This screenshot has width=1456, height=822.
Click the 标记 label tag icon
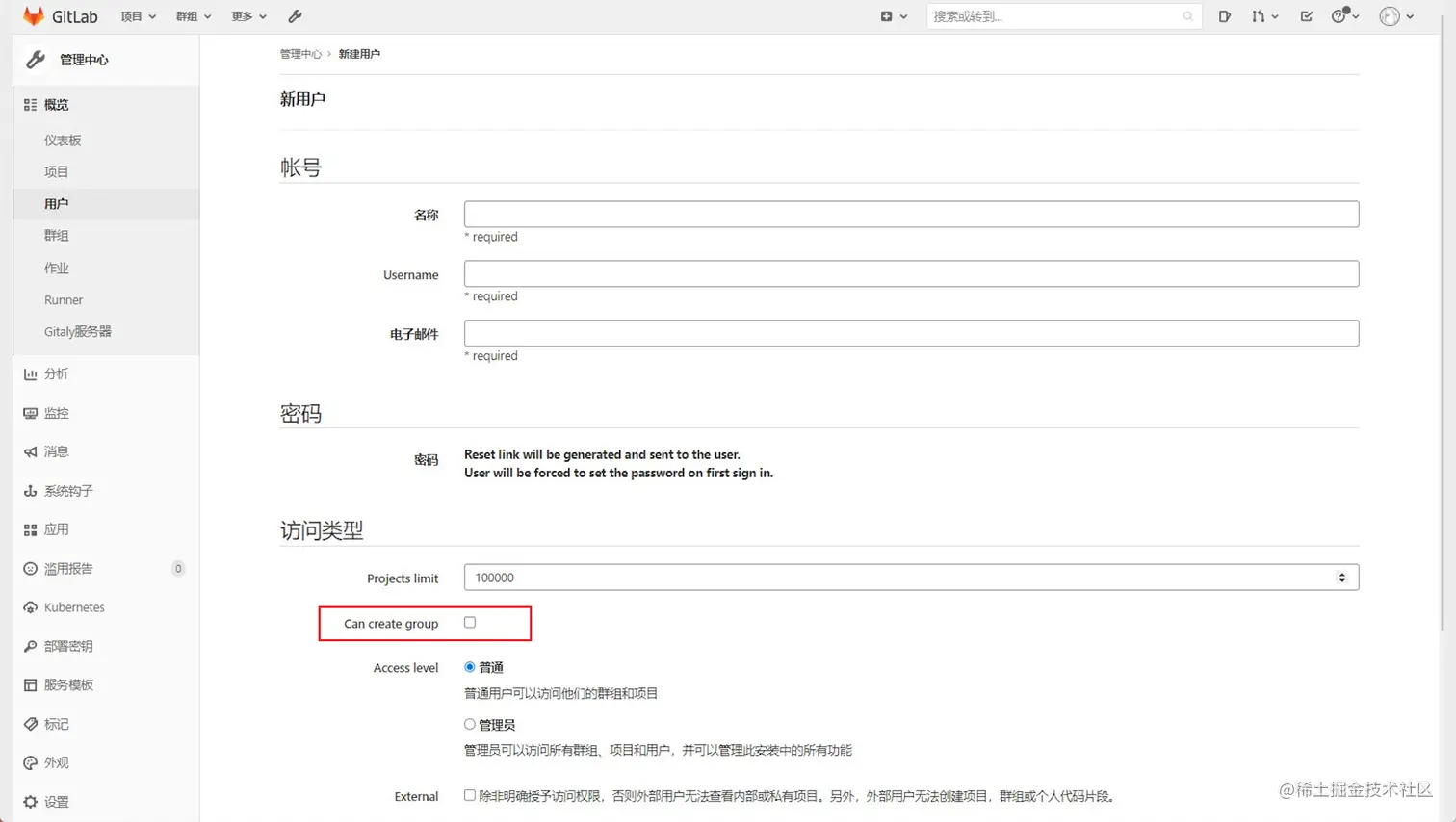tap(30, 724)
